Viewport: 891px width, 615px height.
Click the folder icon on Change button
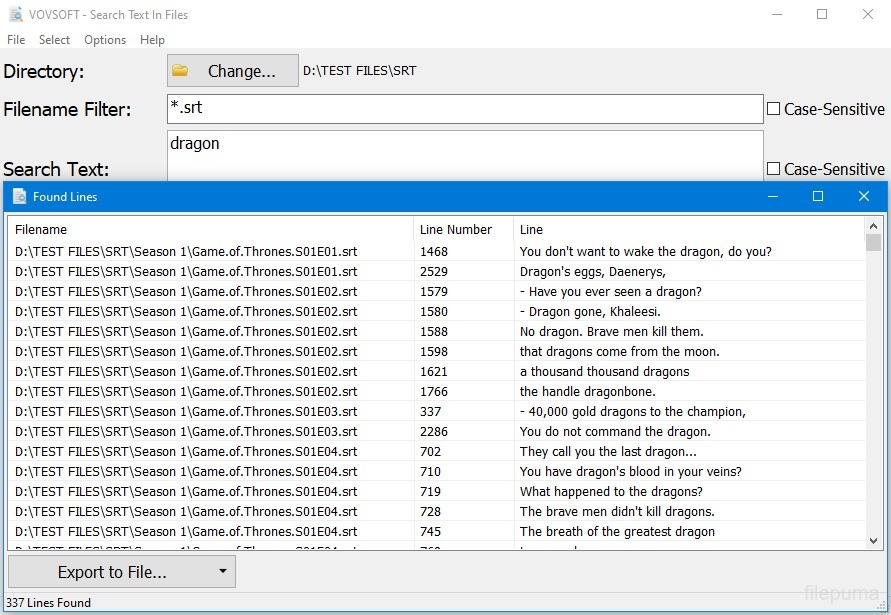(180, 71)
